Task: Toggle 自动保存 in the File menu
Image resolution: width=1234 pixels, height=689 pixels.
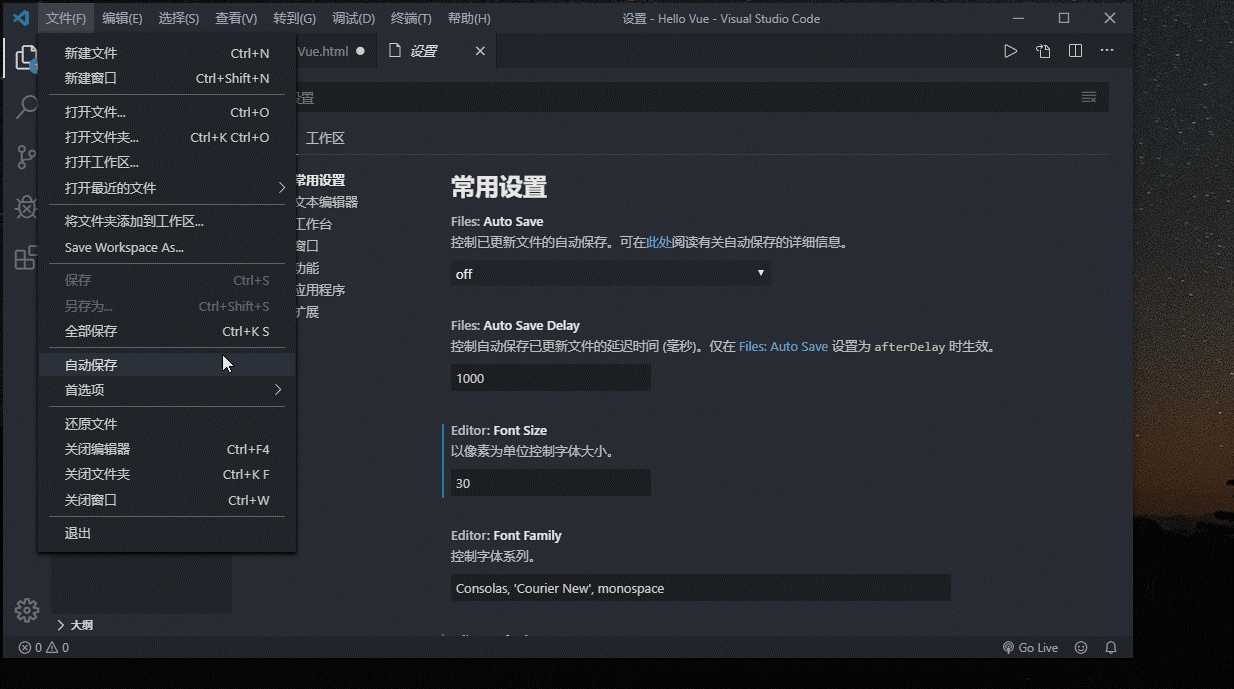Action: tap(167, 365)
